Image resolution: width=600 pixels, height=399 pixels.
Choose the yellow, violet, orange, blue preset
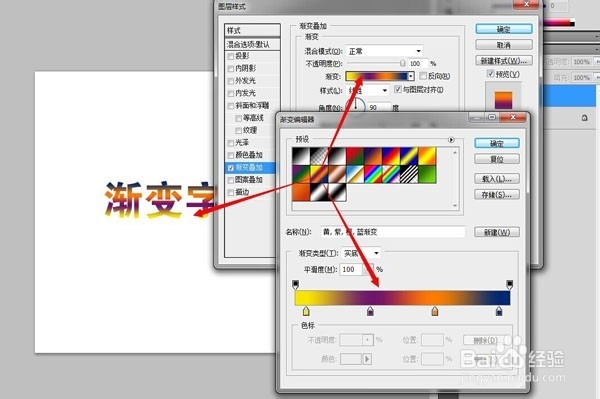pyautogui.click(x=319, y=174)
